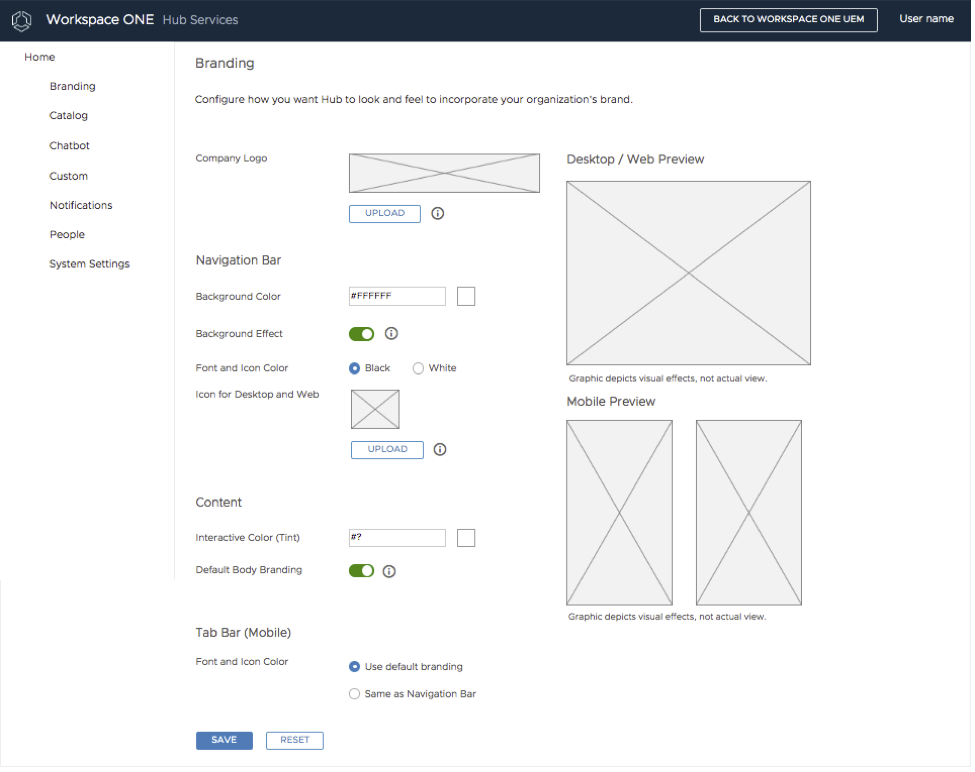Upload Icon for Desktop and Web
The width and height of the screenshot is (975, 772).
(x=389, y=451)
